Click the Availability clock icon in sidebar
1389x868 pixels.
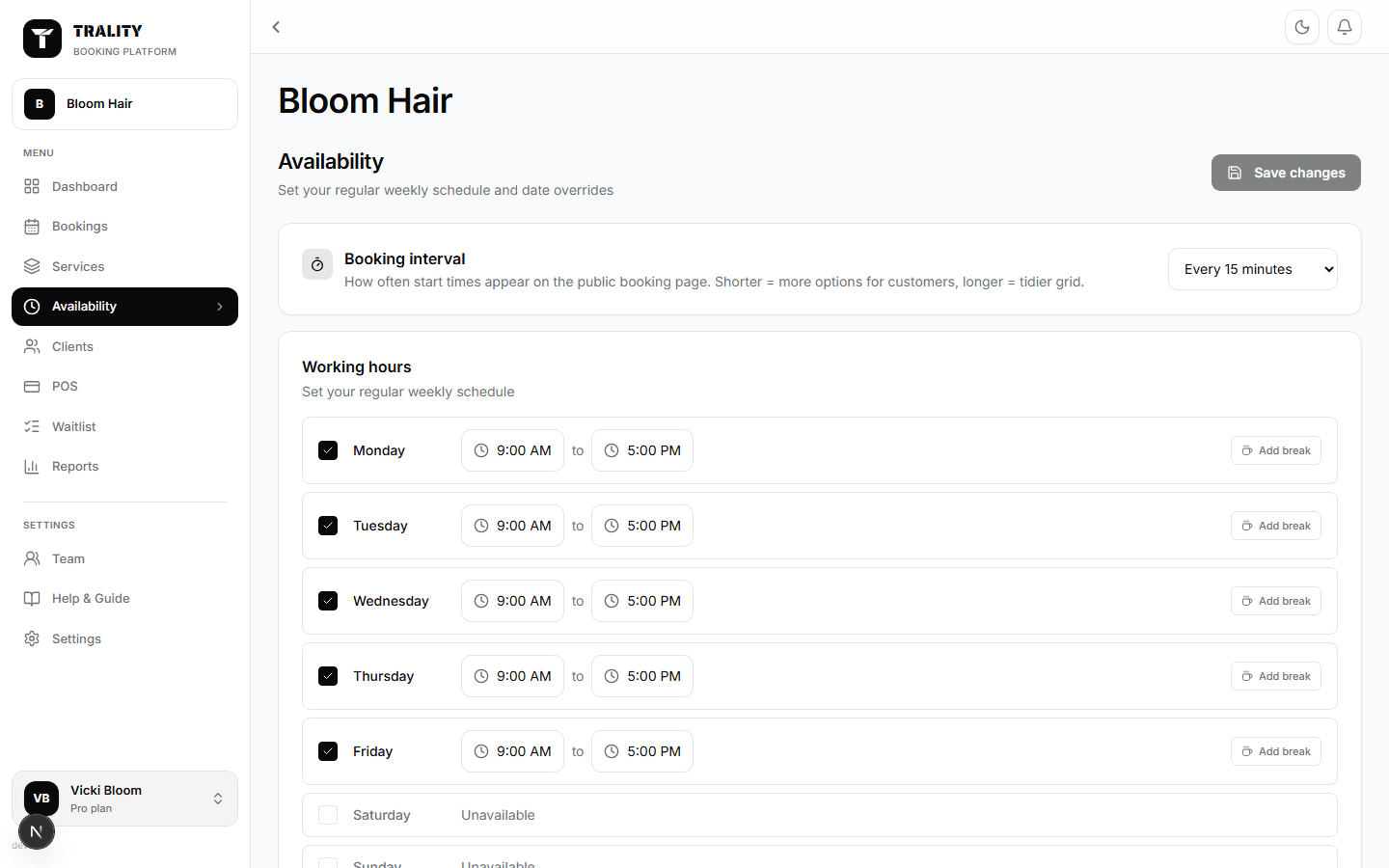(32, 307)
